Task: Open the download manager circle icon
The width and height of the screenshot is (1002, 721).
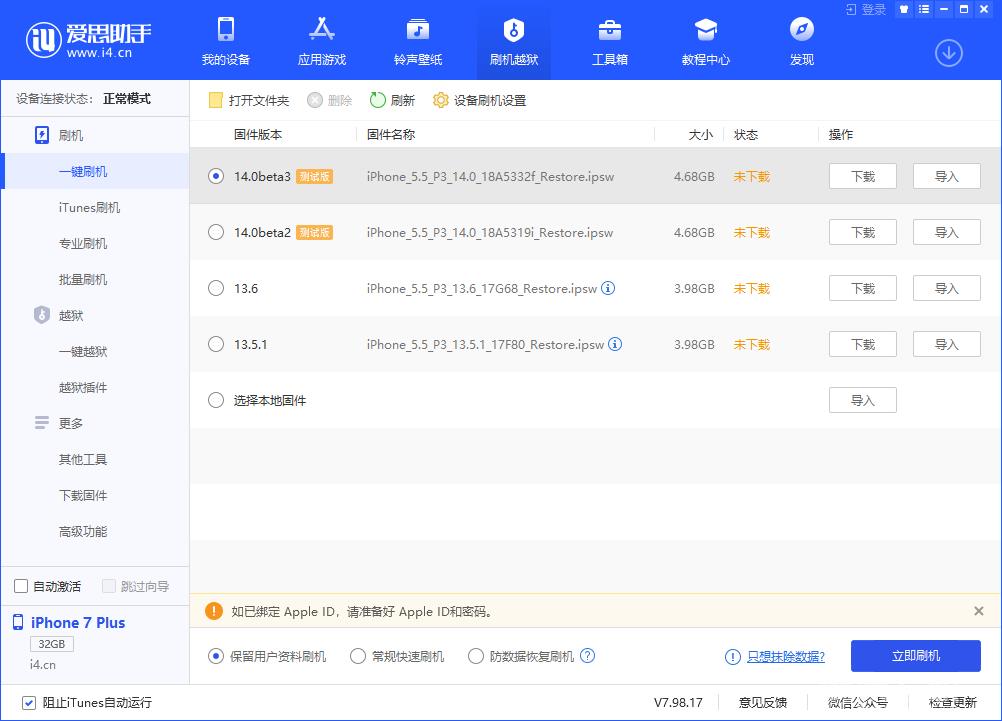Action: pyautogui.click(x=948, y=52)
